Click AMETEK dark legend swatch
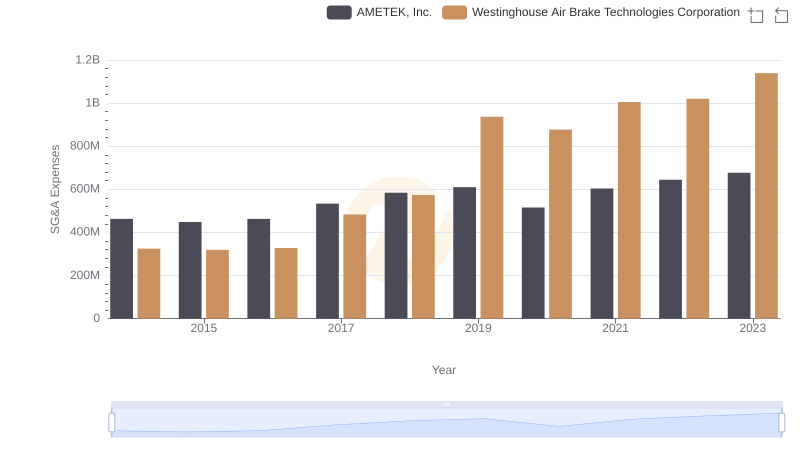 339,12
